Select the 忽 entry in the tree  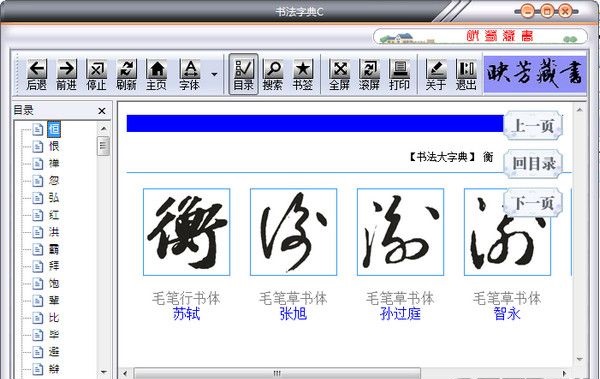(54, 181)
